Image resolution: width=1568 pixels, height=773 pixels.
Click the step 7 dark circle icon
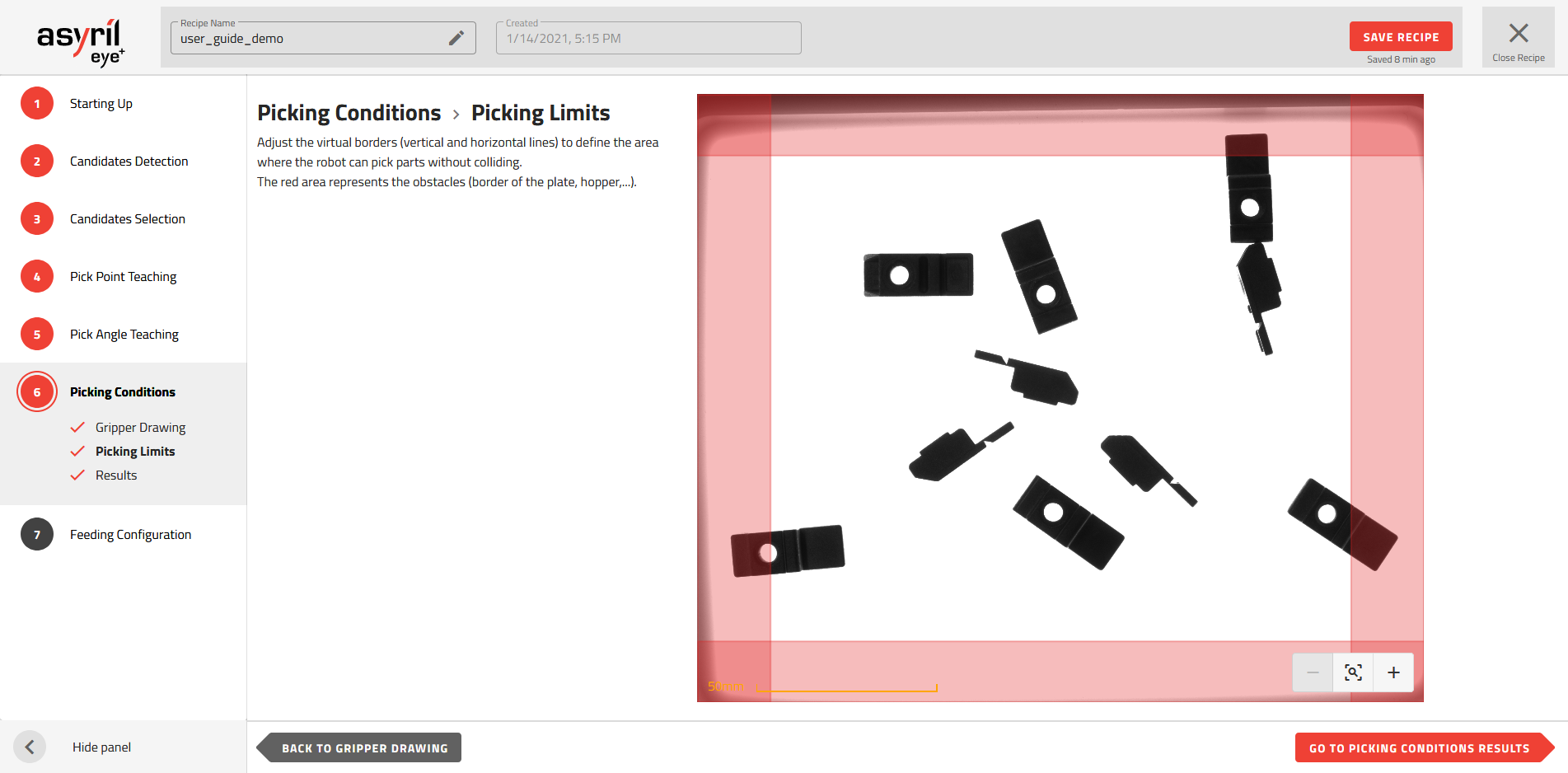pos(37,535)
